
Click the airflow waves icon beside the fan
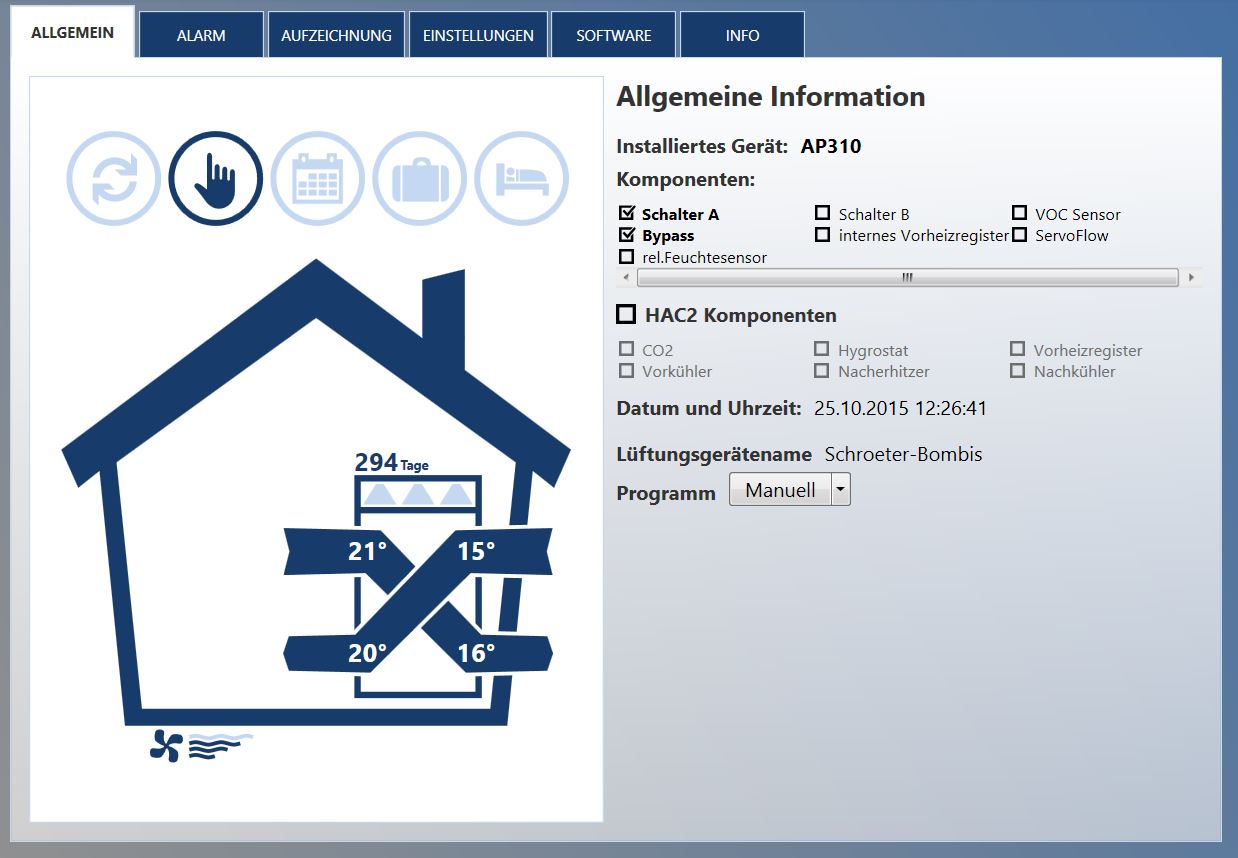point(215,743)
